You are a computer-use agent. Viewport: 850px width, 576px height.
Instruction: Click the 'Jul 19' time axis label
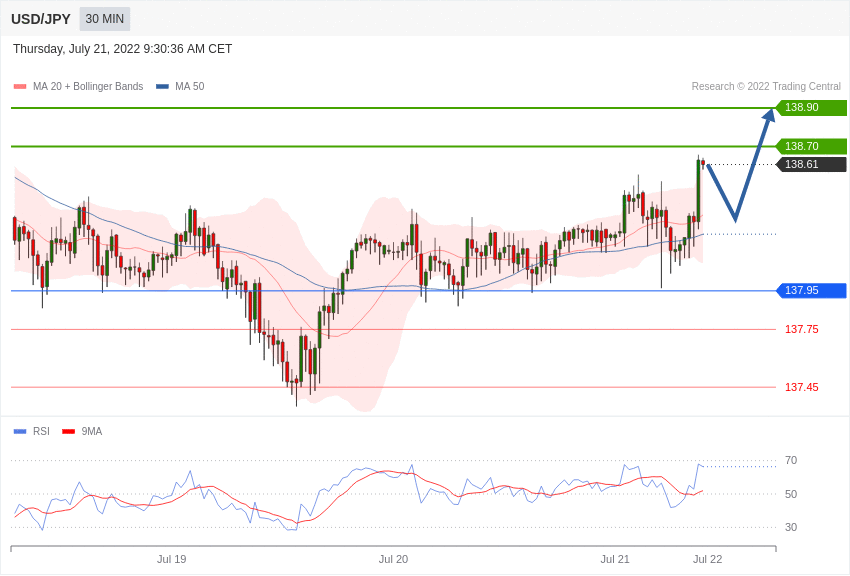pyautogui.click(x=171, y=559)
